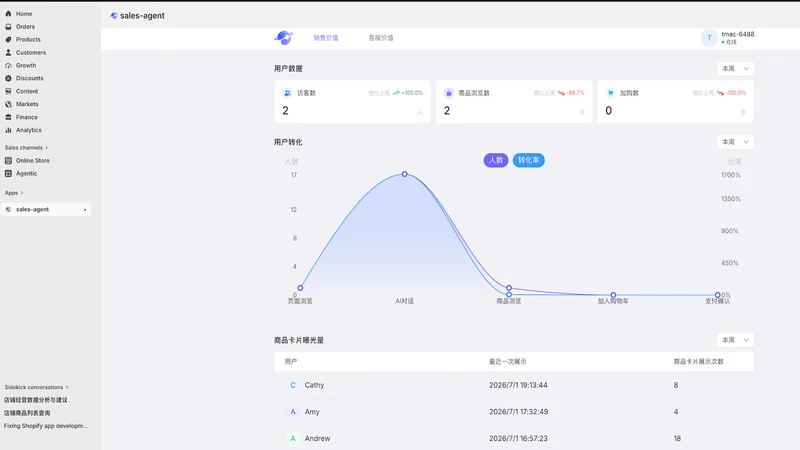Open the 店铺经营数据分析与建议 conversation
The height and width of the screenshot is (450, 800).
click(x=36, y=400)
